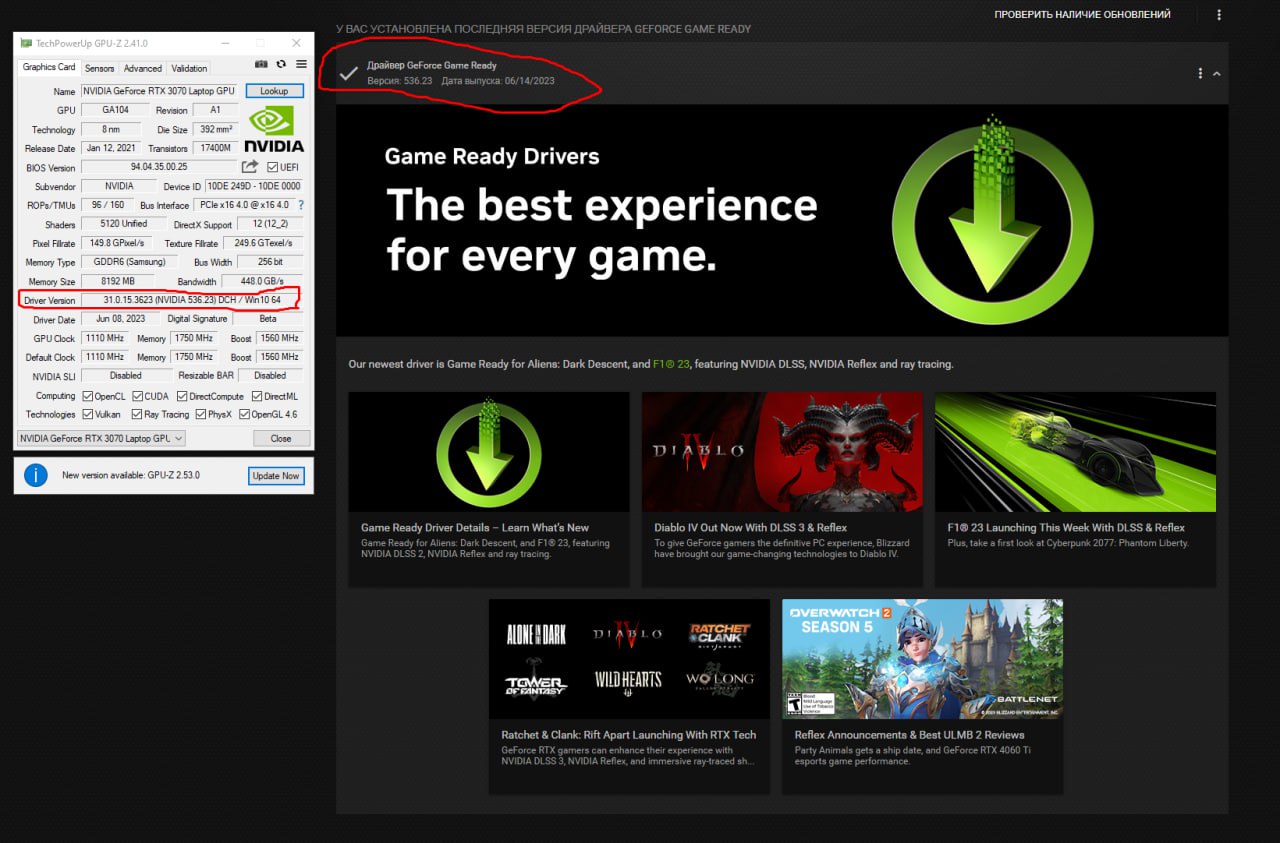Click the Update Now button

click(276, 476)
